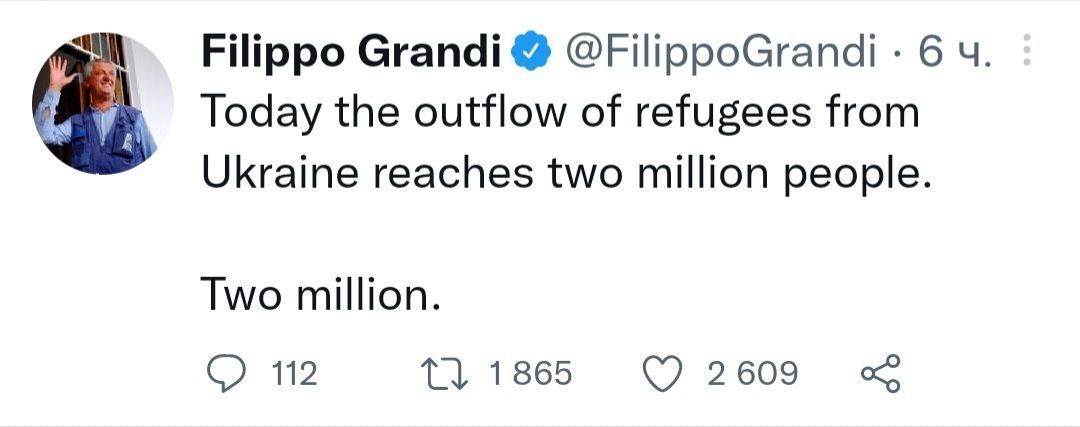Click the Filippo Grandi display name
1080x427 pixels.
point(351,51)
